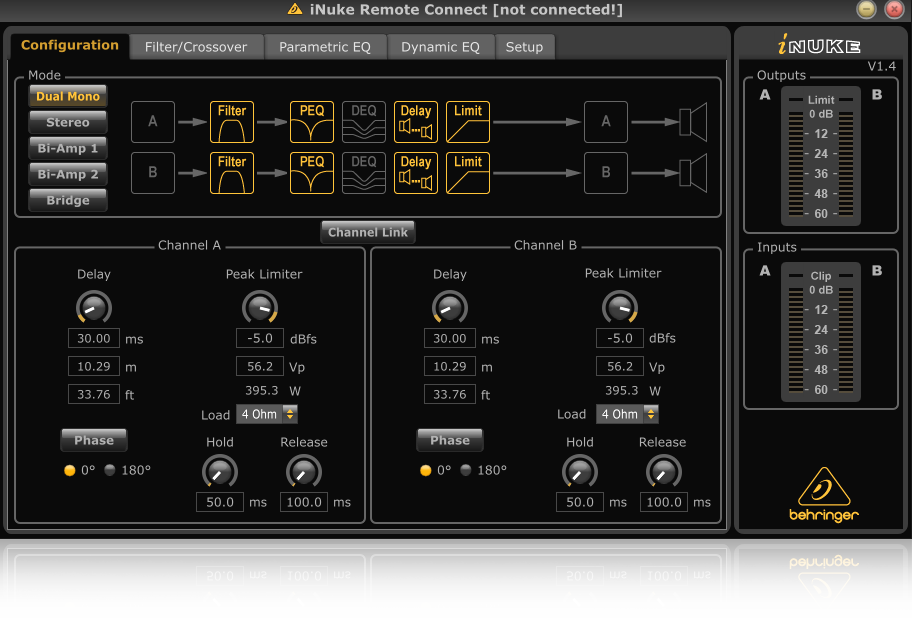912x618 pixels.
Task: Click the Channel B Release knob
Action: point(663,471)
